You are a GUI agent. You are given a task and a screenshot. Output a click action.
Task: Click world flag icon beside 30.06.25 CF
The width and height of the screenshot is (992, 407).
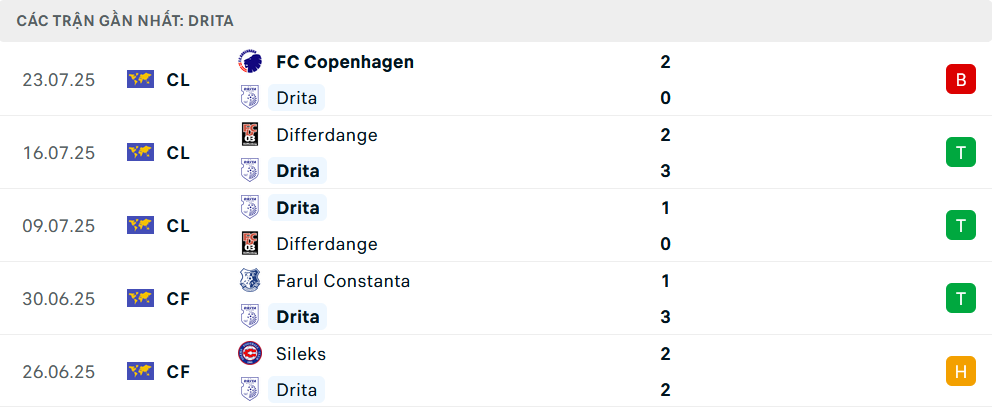(140, 298)
